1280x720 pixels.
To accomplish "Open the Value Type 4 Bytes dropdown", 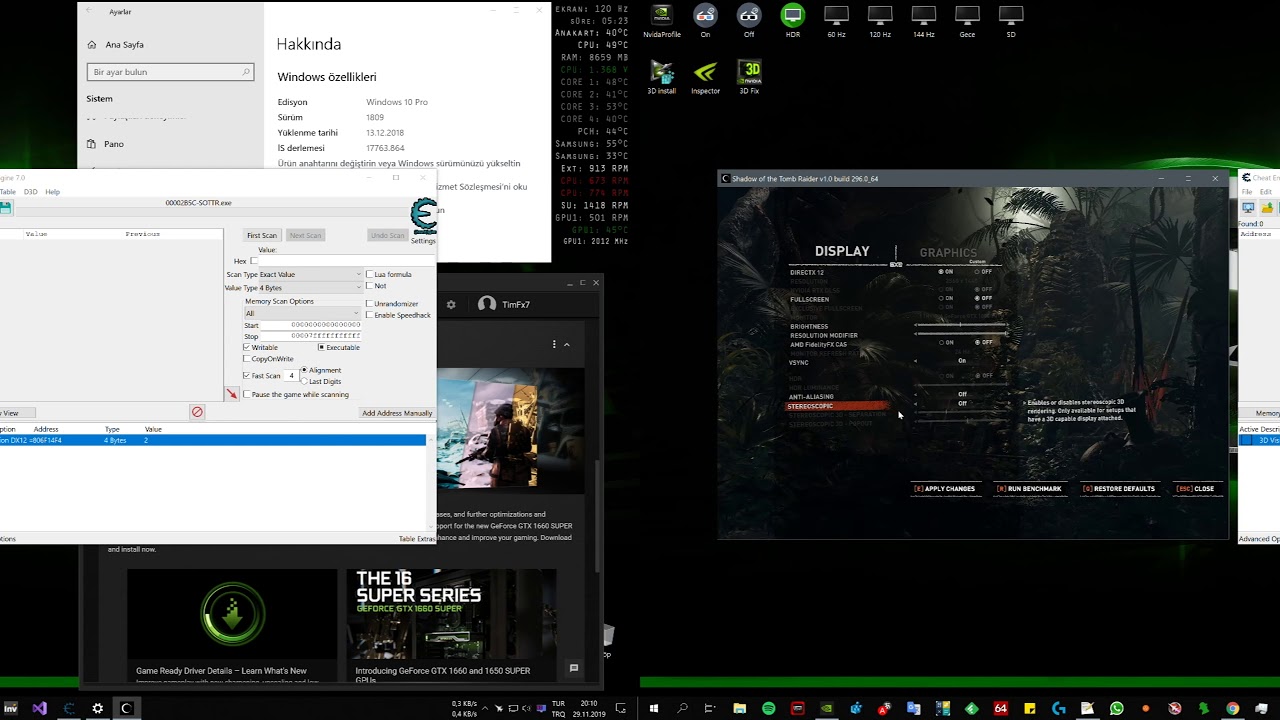I will pyautogui.click(x=310, y=288).
